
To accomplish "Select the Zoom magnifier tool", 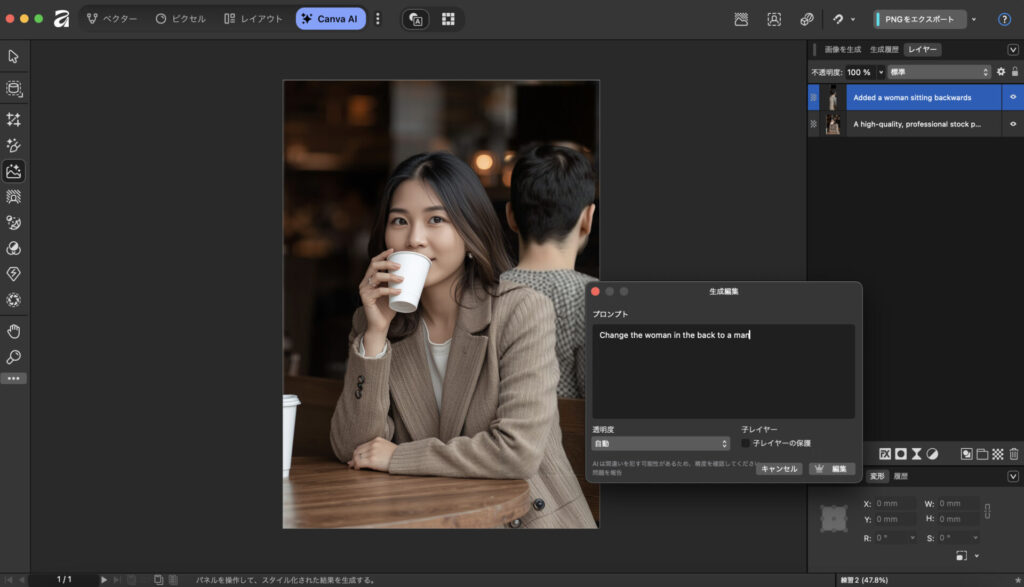I will [x=14, y=357].
